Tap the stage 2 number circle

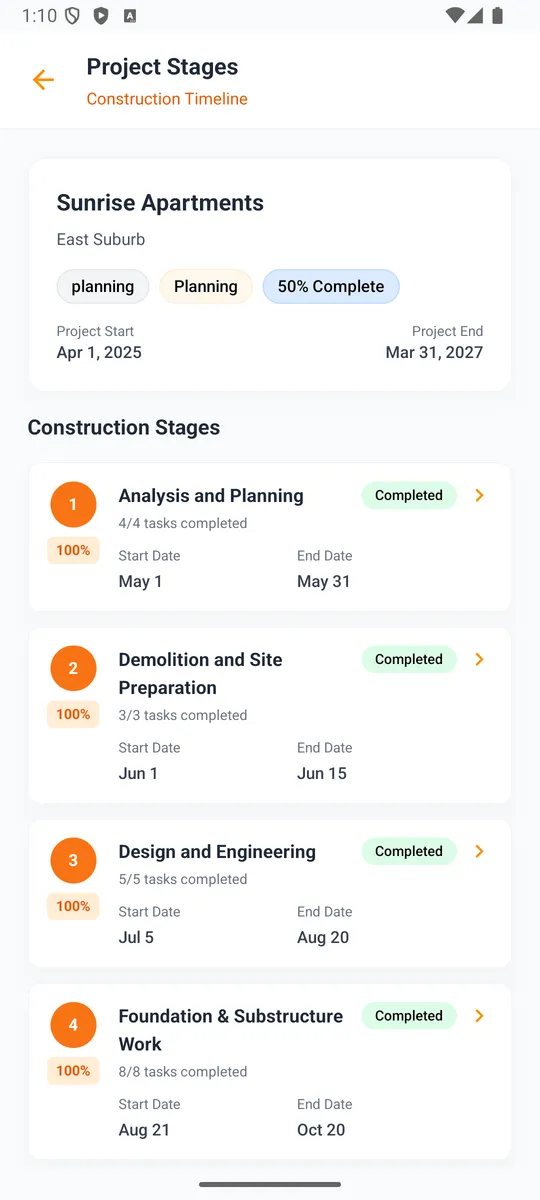[73, 669]
